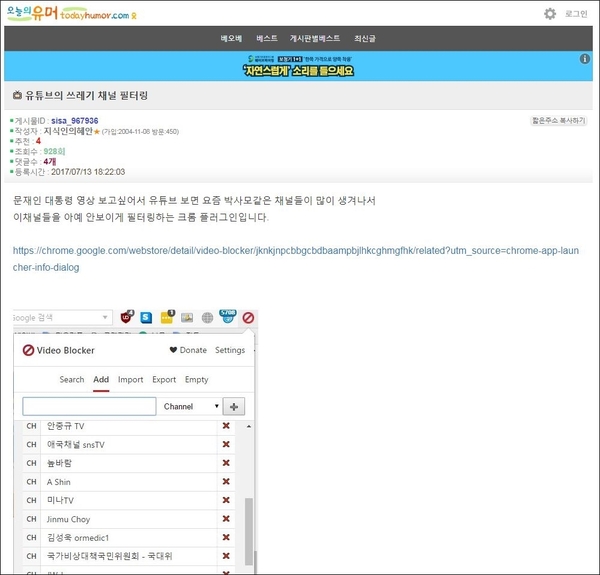Remove A Shin from block list

(x=226, y=481)
